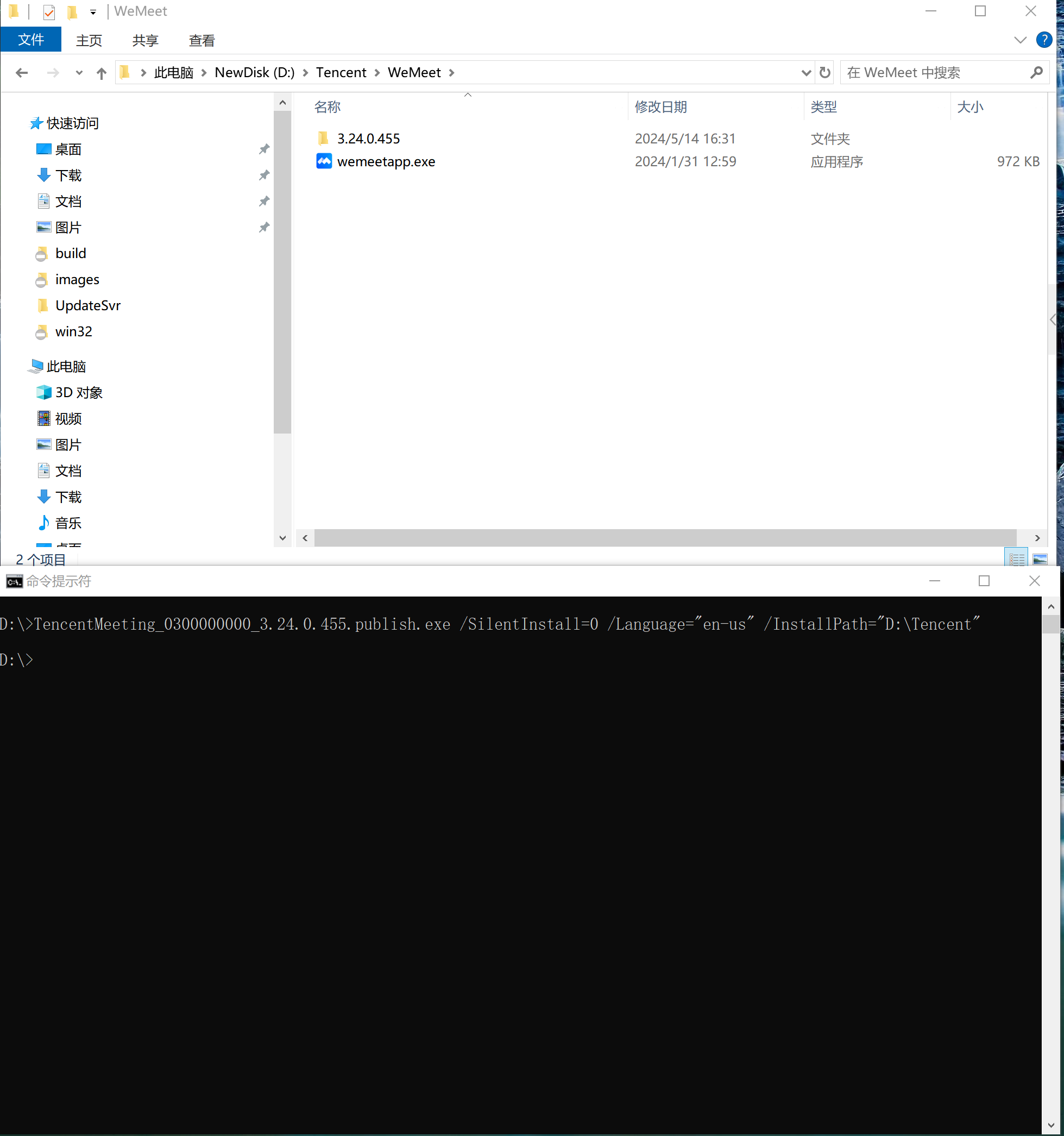Click the pin icon beside pinned 下载
This screenshot has height=1136, width=1064.
[x=264, y=175]
